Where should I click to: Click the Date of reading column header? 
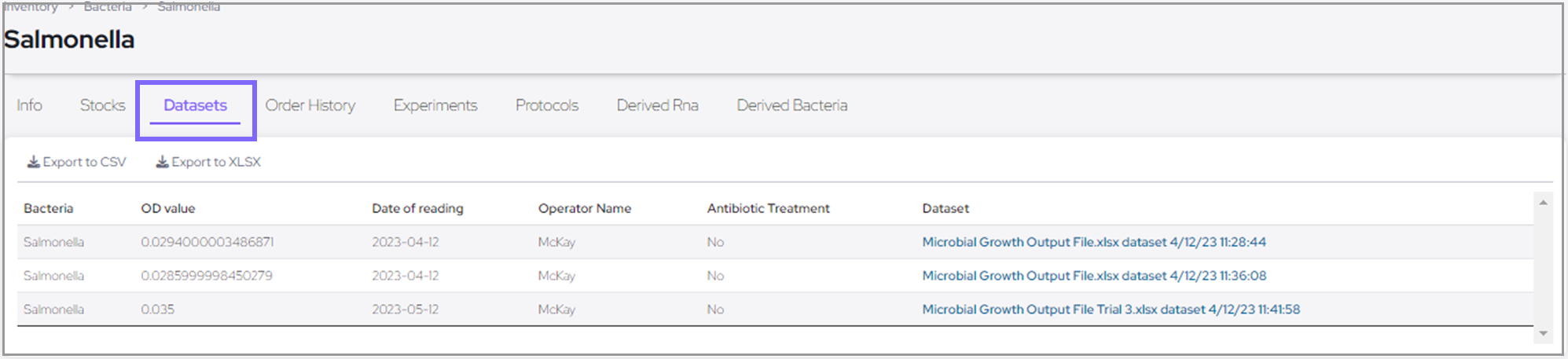pos(417,208)
